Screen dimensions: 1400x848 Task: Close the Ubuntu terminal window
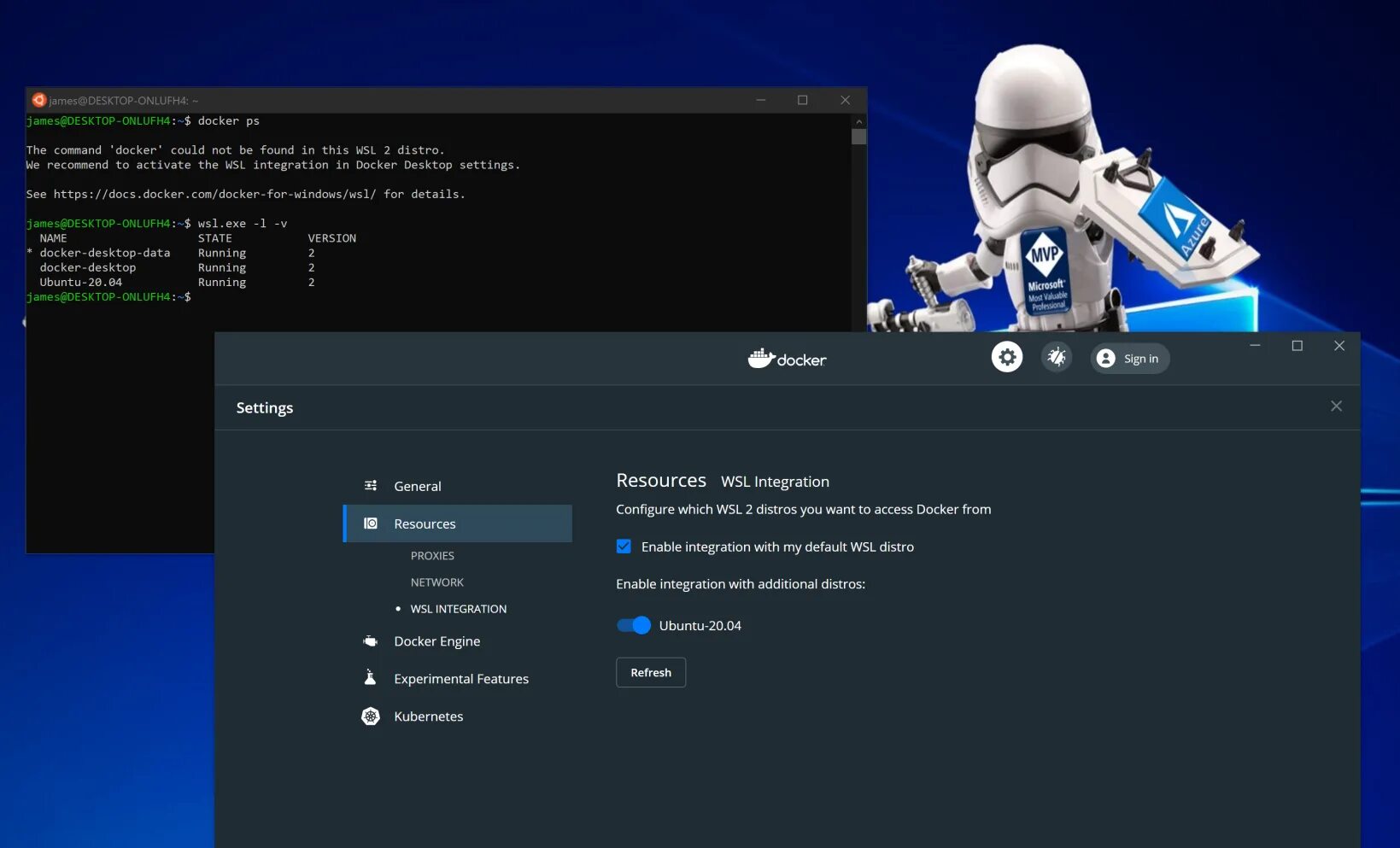click(845, 100)
